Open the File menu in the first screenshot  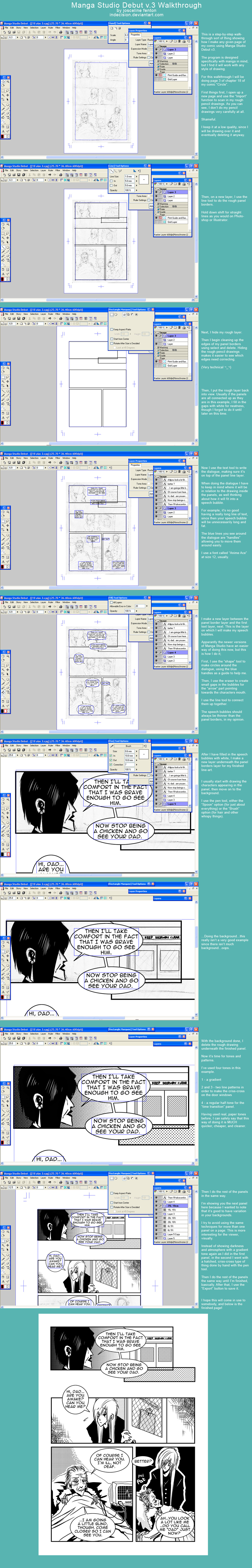[x=6, y=27]
